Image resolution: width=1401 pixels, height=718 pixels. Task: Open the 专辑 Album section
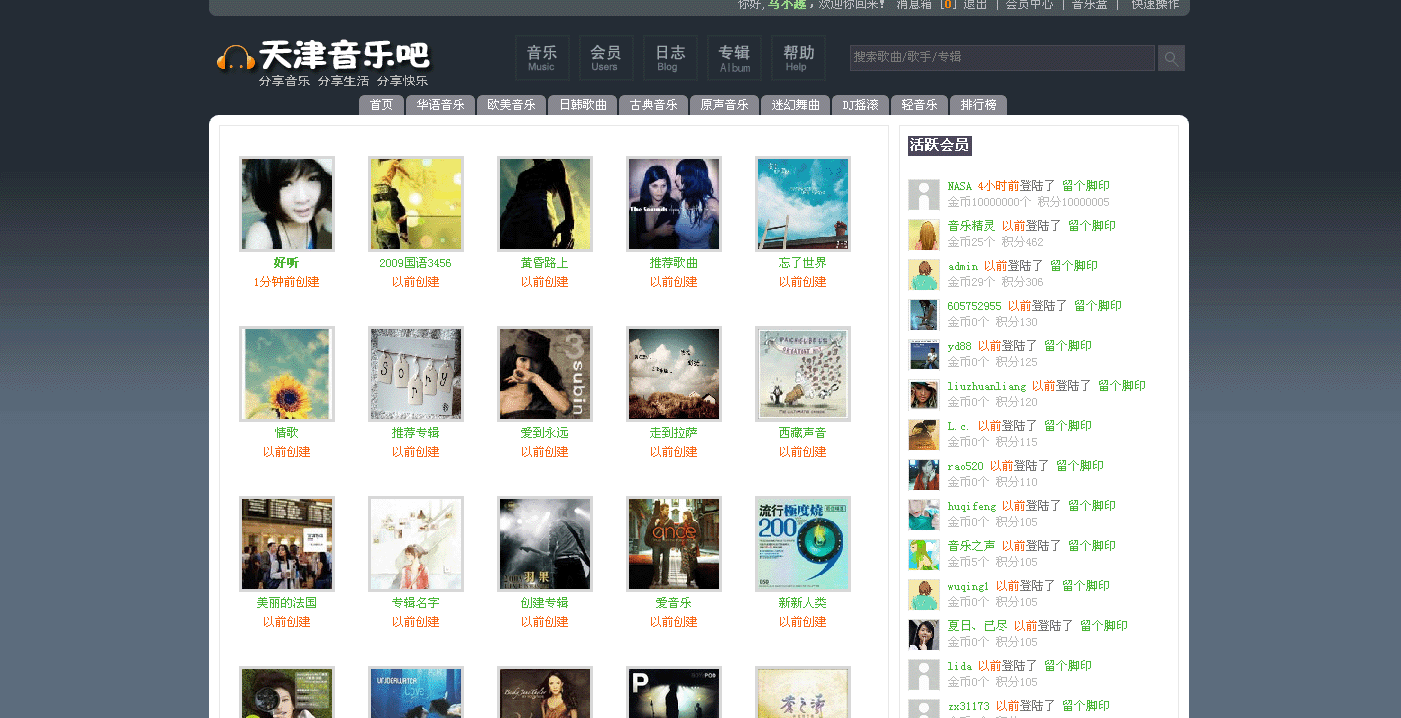tap(734, 58)
